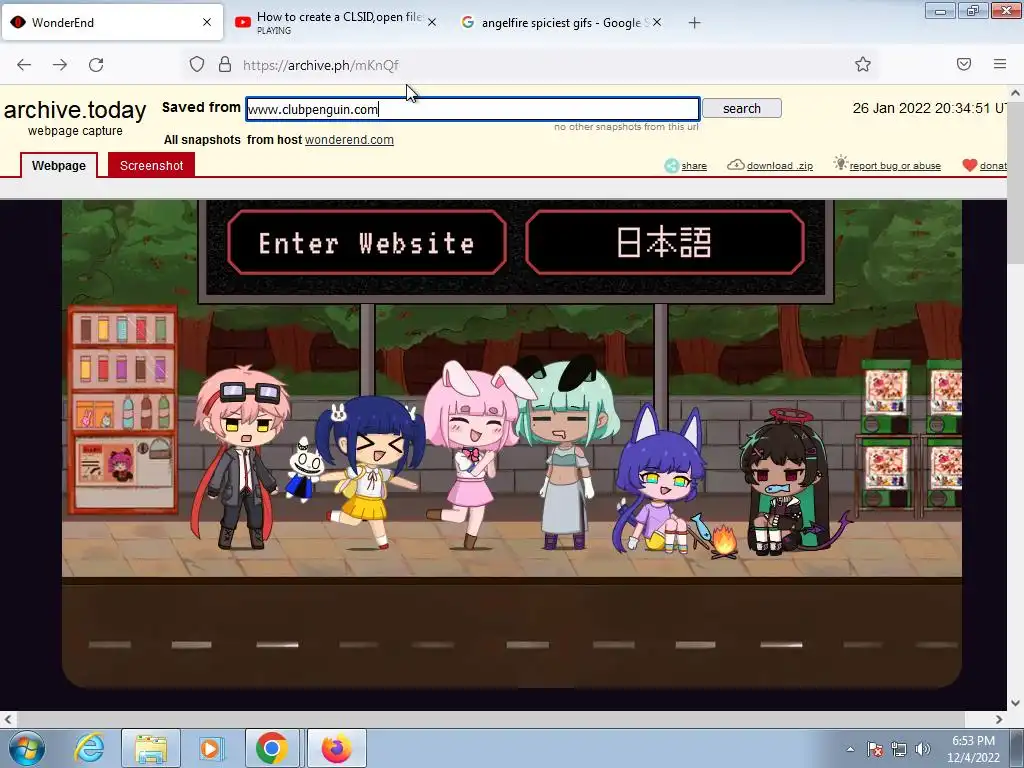Open Google Chrome from the taskbar
Screen dimensions: 1024x768
pyautogui.click(x=272, y=748)
